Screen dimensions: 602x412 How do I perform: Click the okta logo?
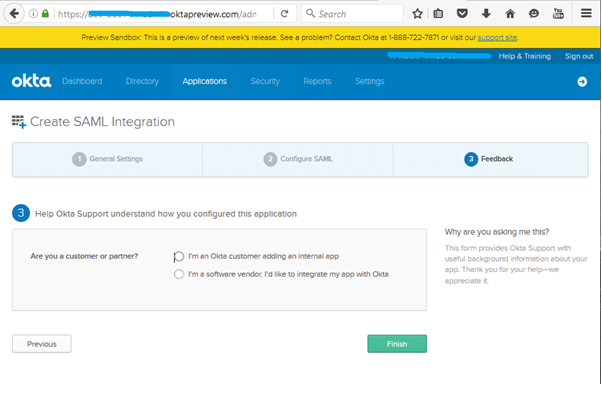[x=31, y=81]
